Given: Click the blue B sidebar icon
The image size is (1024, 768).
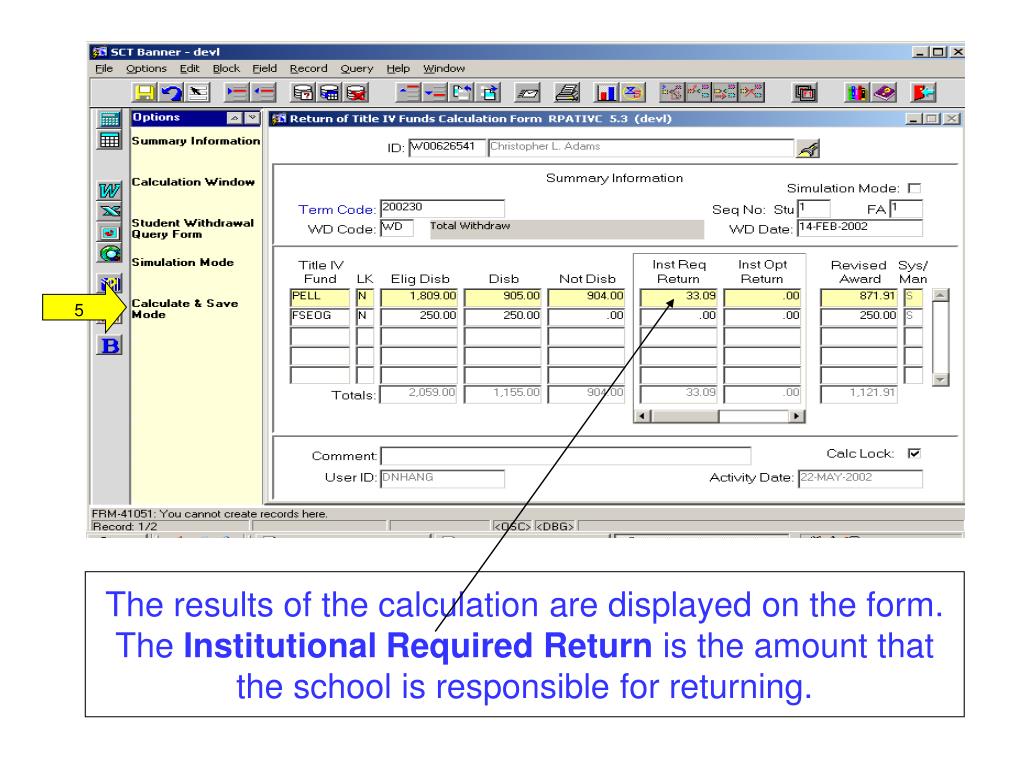Looking at the screenshot, I should point(110,345).
